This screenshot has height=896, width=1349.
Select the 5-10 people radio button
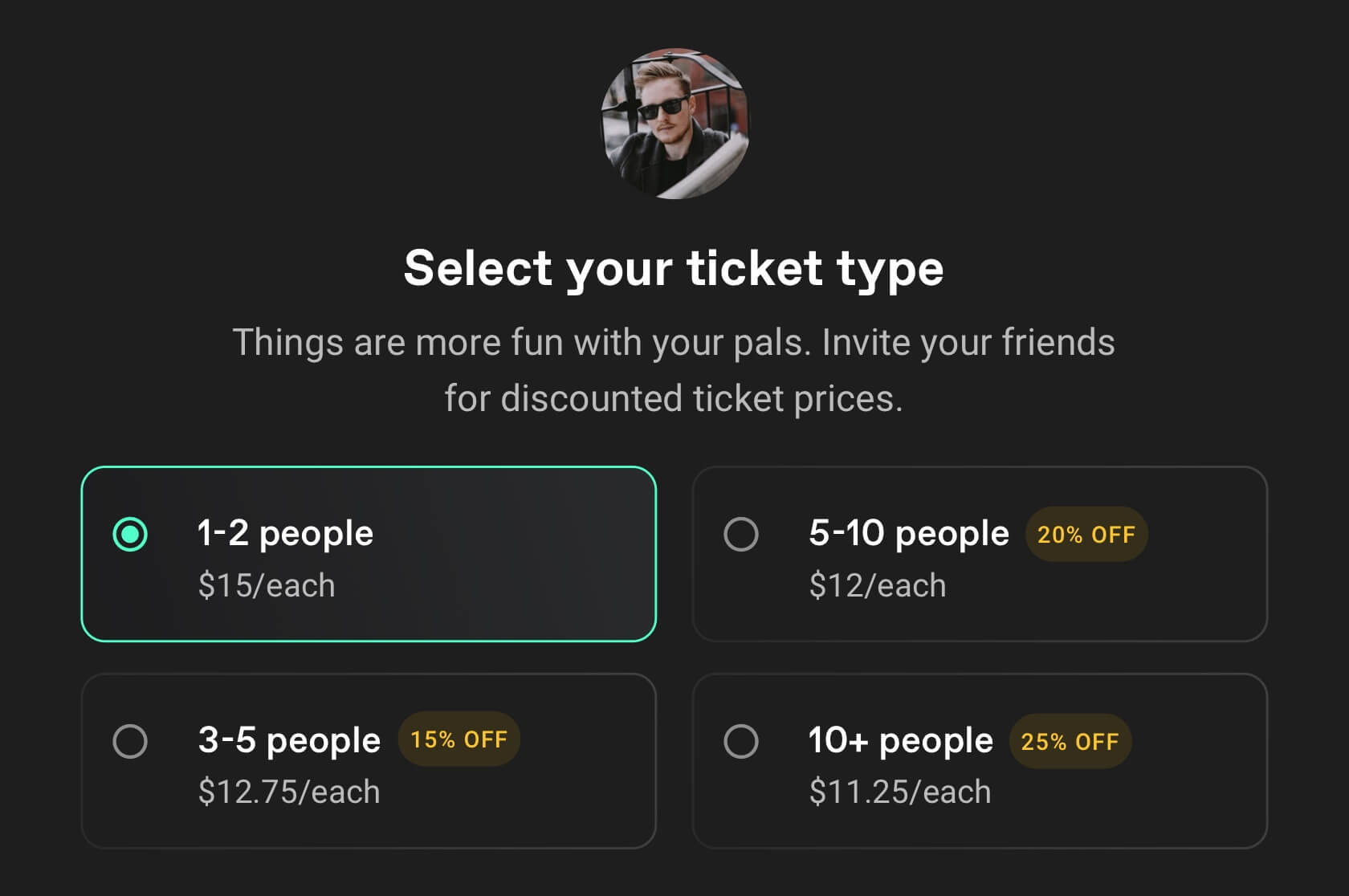740,534
